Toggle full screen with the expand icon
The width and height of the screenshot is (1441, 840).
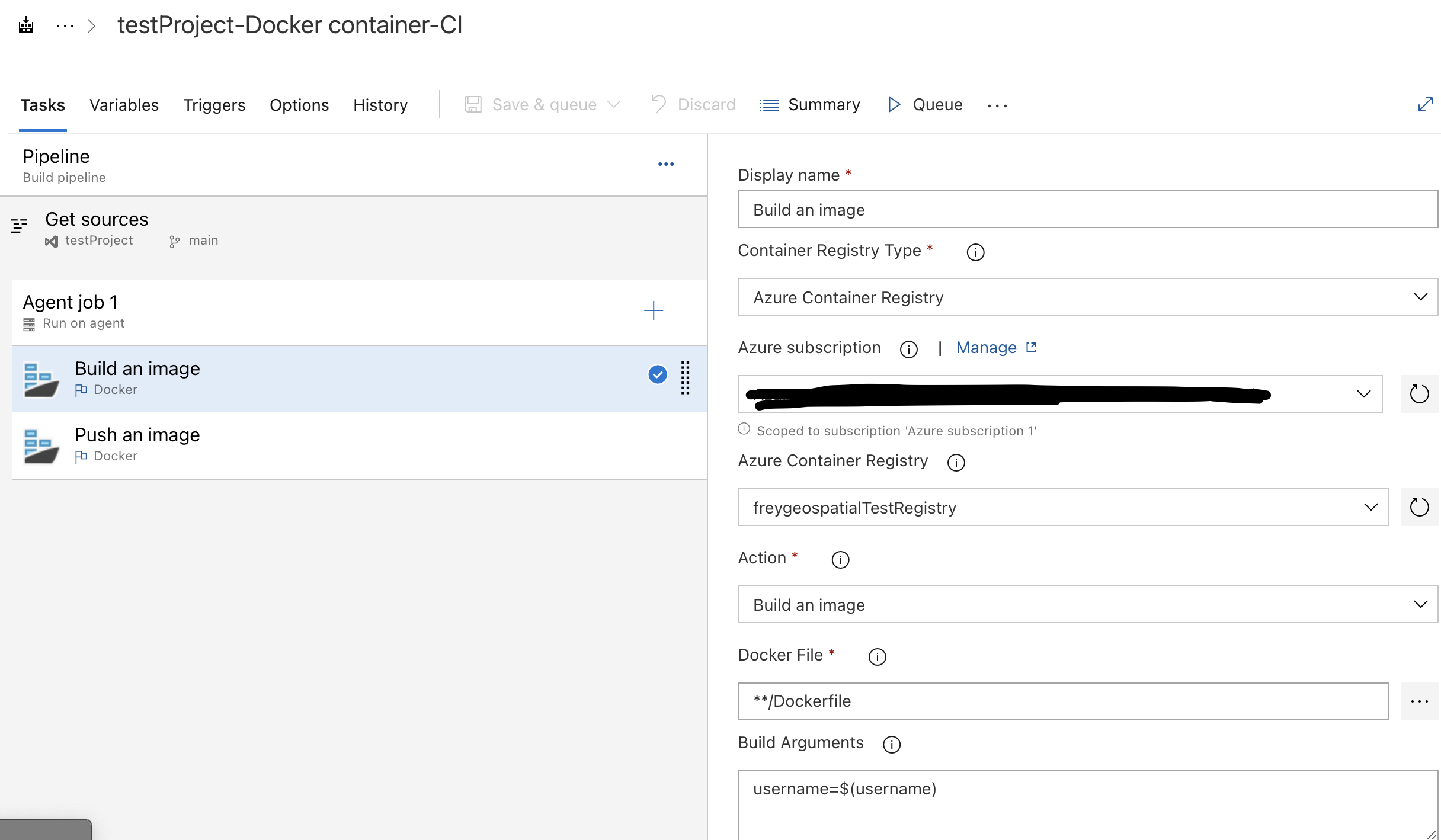pos(1425,104)
